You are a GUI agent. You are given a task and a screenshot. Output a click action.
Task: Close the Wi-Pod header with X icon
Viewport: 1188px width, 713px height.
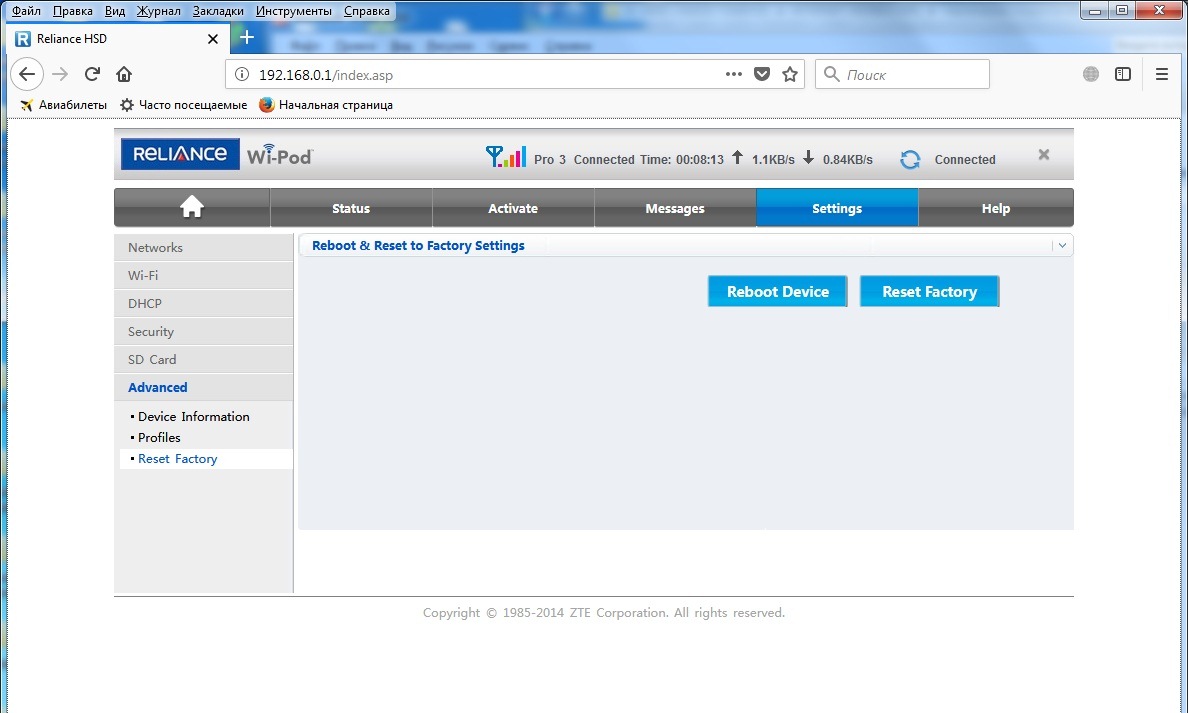point(1043,155)
